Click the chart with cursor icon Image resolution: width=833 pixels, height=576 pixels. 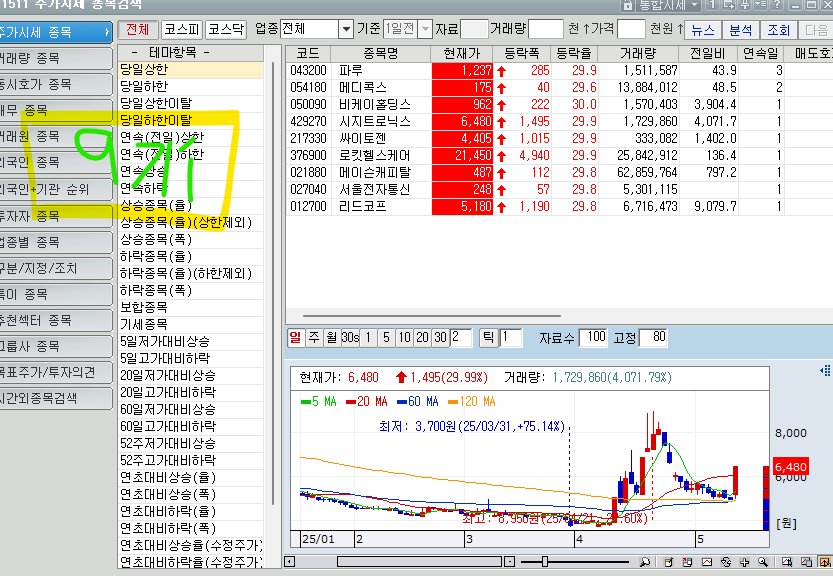[x=787, y=562]
